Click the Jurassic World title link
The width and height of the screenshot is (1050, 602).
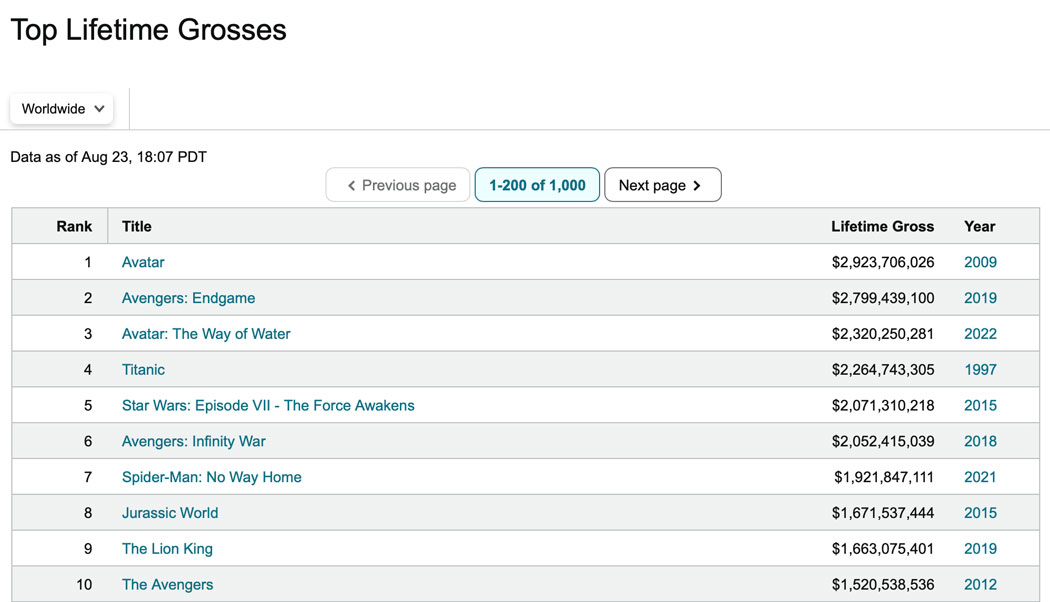point(170,513)
